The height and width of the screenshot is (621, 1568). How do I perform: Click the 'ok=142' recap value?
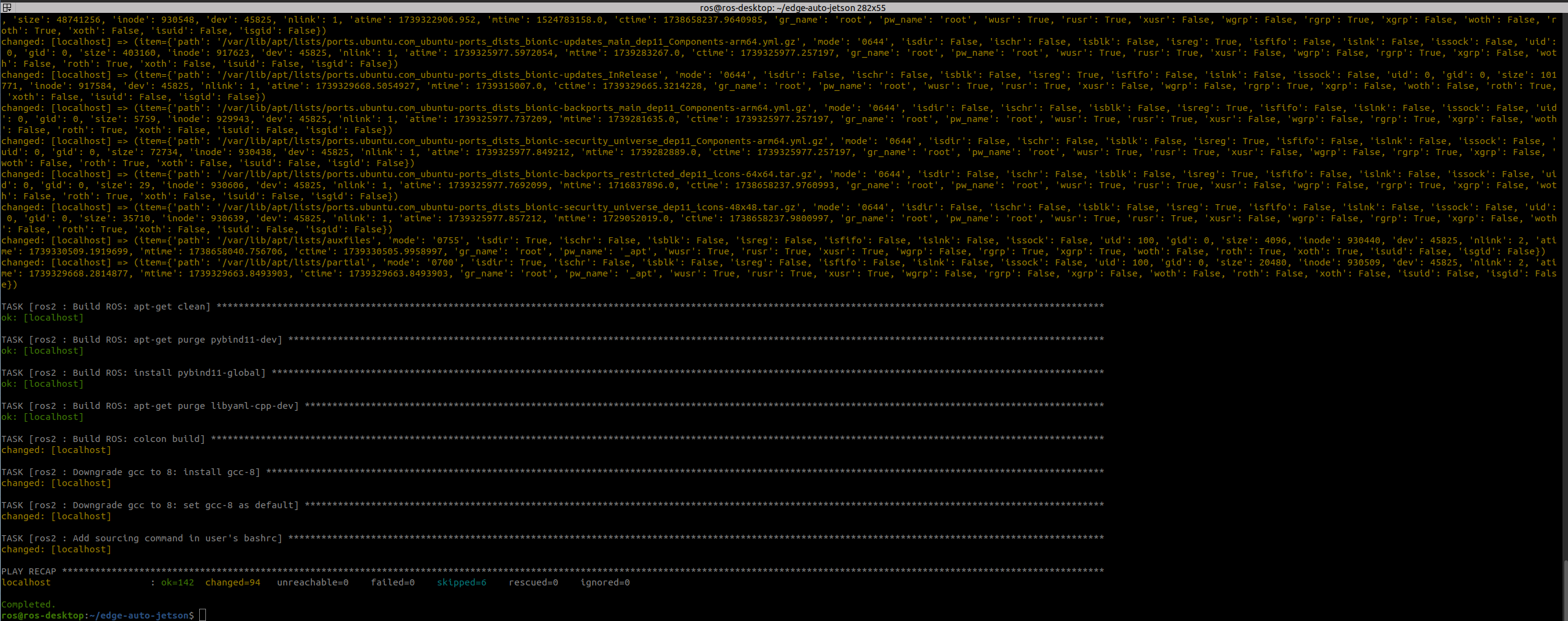(x=177, y=582)
